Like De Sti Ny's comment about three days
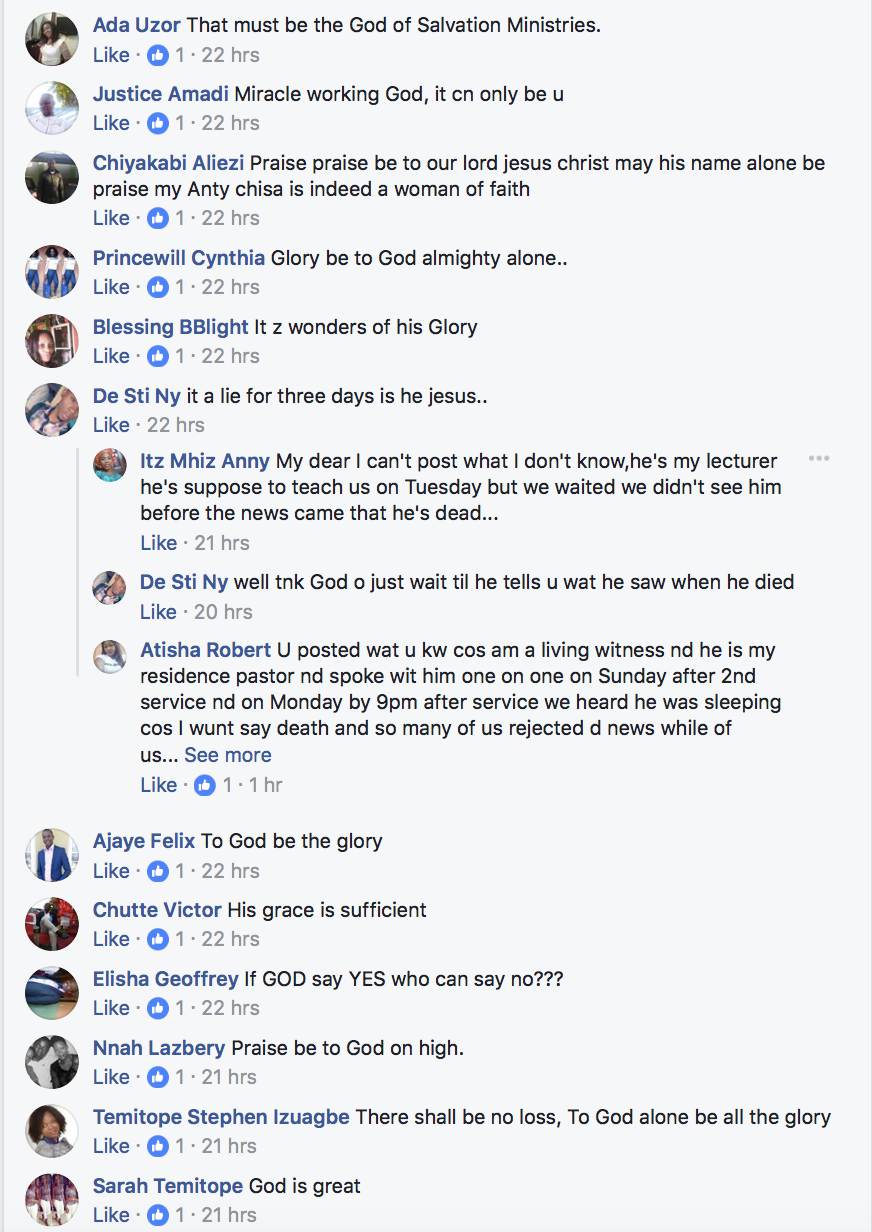Screen dimensions: 872x1232 pos(111,425)
